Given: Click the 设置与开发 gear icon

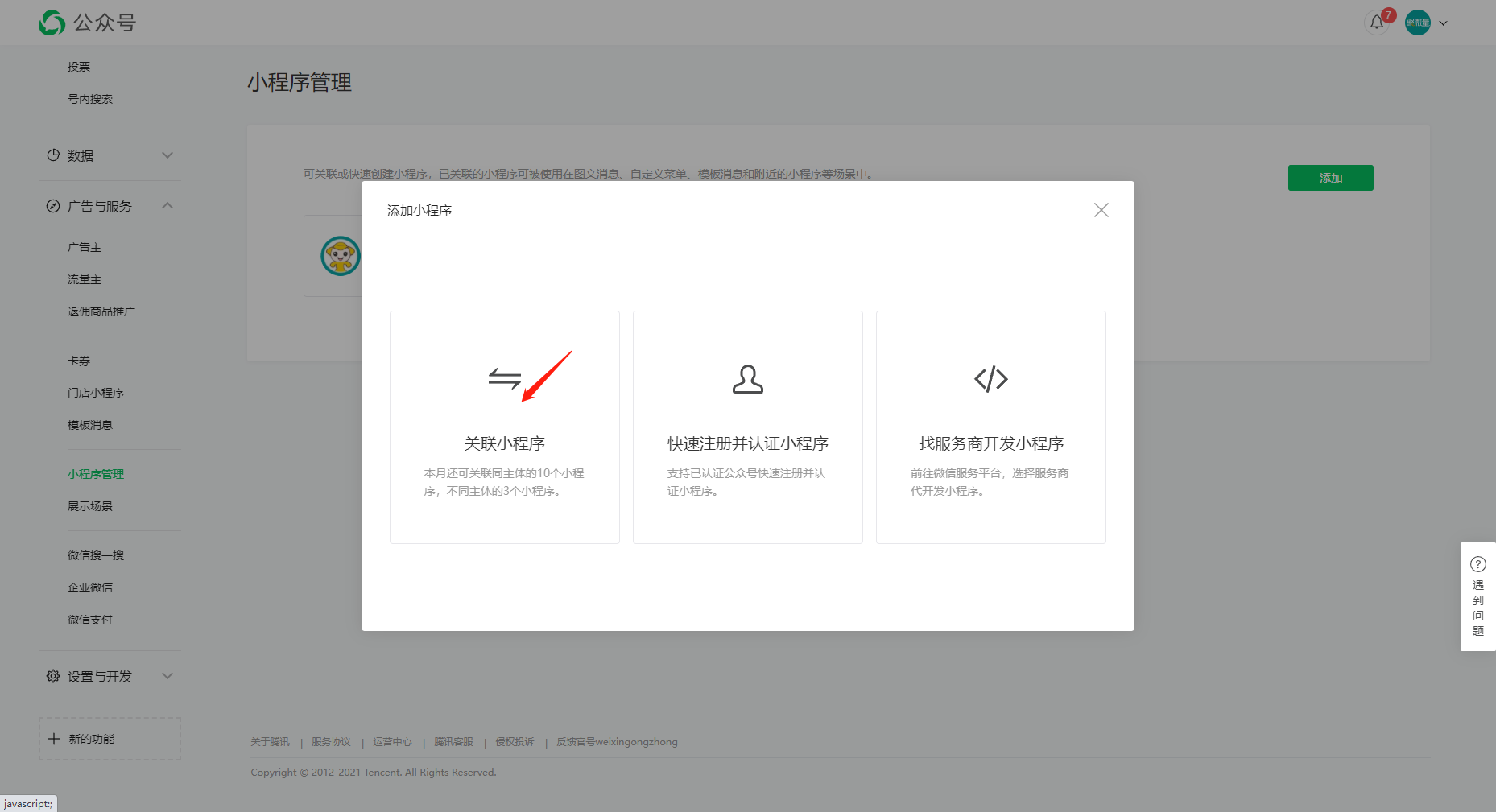Looking at the screenshot, I should (53, 676).
